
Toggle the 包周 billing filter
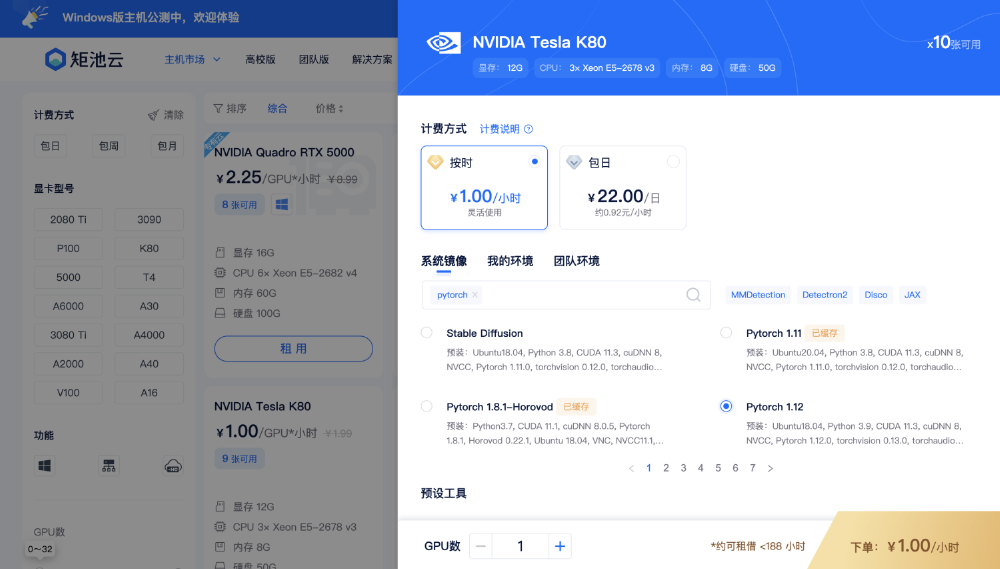(x=109, y=145)
